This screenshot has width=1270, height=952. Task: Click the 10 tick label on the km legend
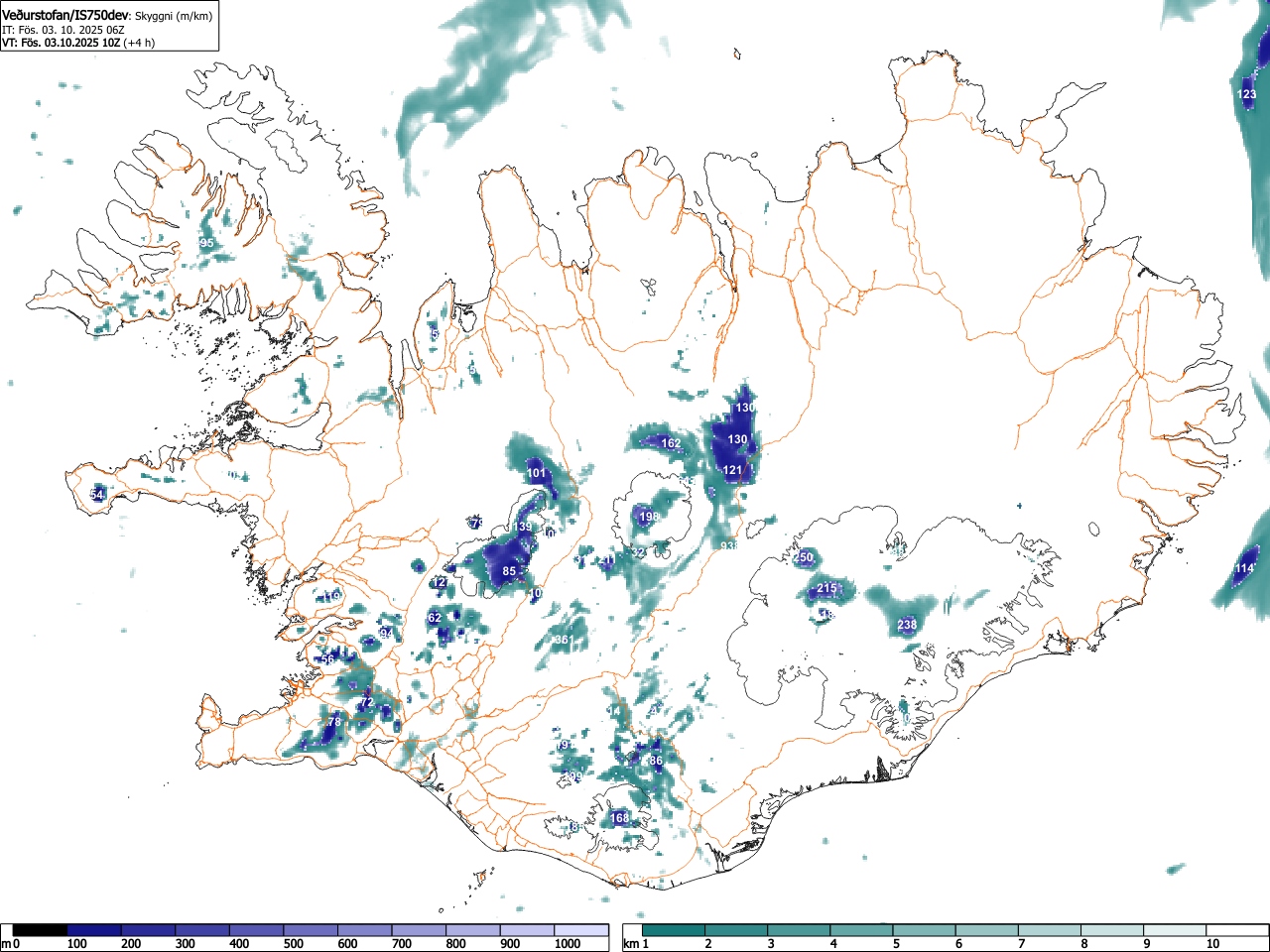click(1212, 944)
